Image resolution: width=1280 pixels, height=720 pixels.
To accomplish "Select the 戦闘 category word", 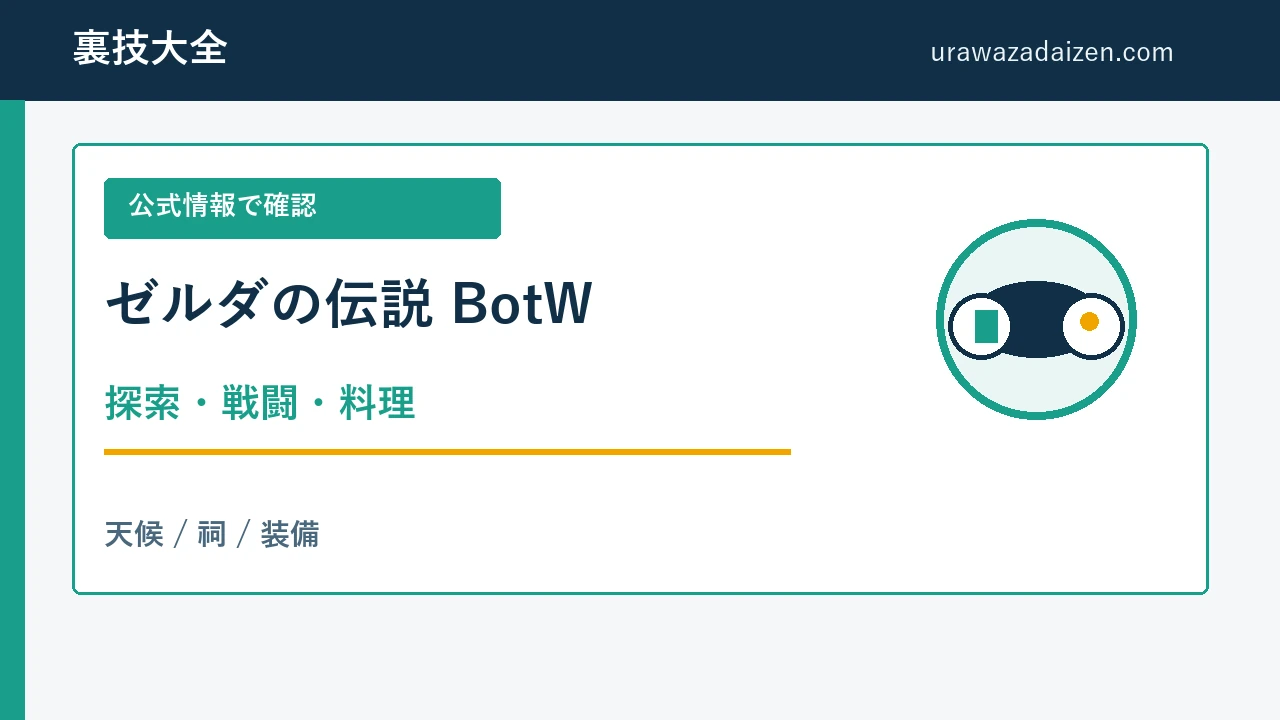I will click(x=260, y=404).
